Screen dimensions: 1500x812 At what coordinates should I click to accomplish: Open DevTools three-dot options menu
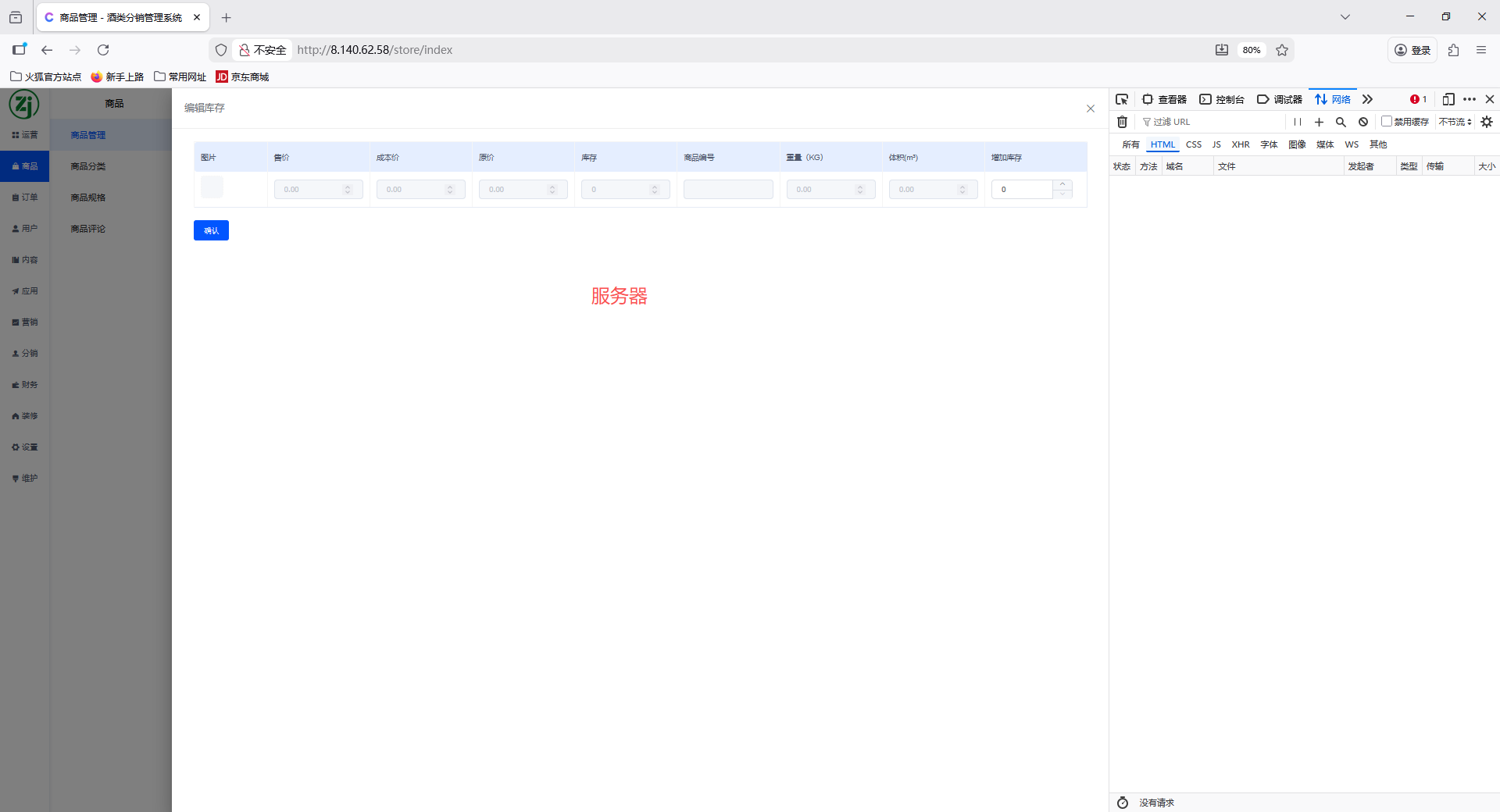[x=1470, y=99]
